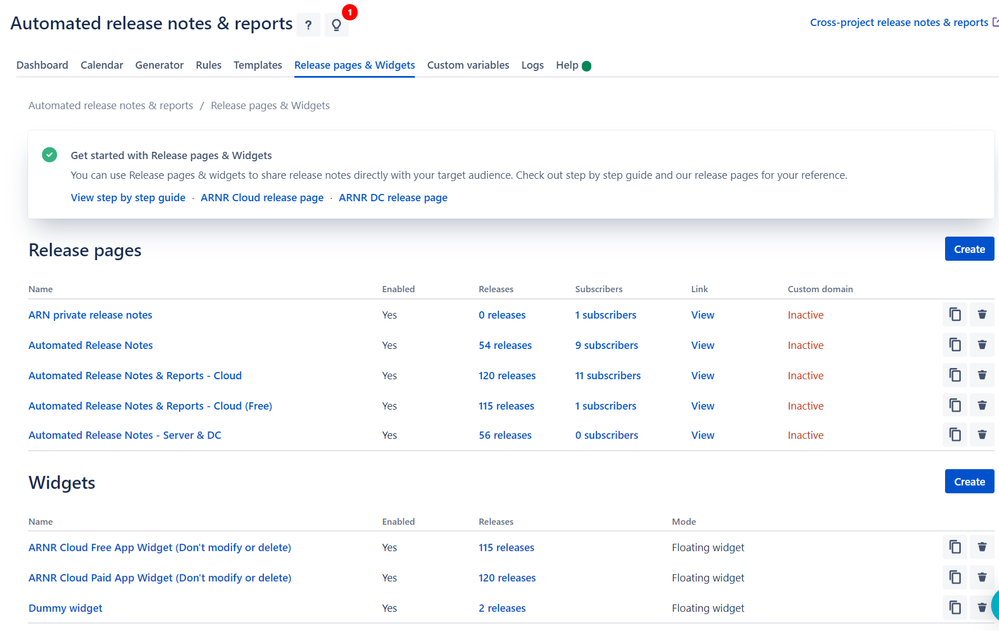Duplicate the ARNR Cloud Free App Widget
The width and height of the screenshot is (999, 631).
pos(955,547)
